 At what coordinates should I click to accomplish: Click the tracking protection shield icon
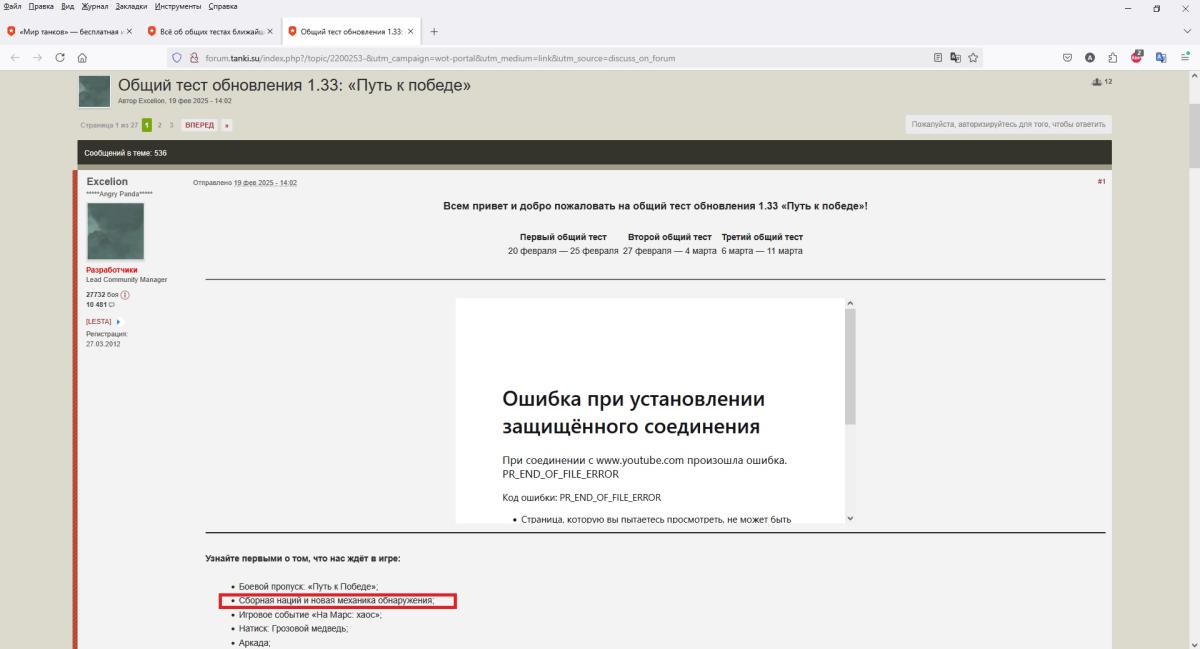tap(178, 58)
